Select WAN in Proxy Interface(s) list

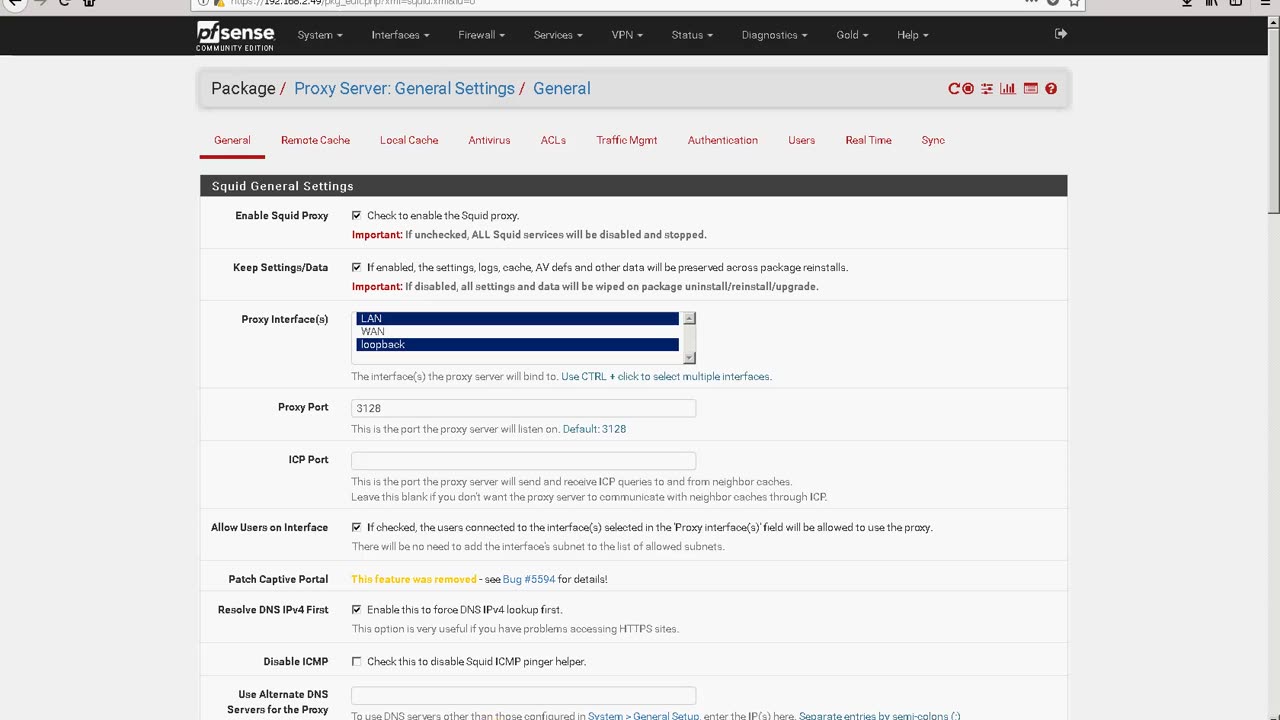pos(517,331)
